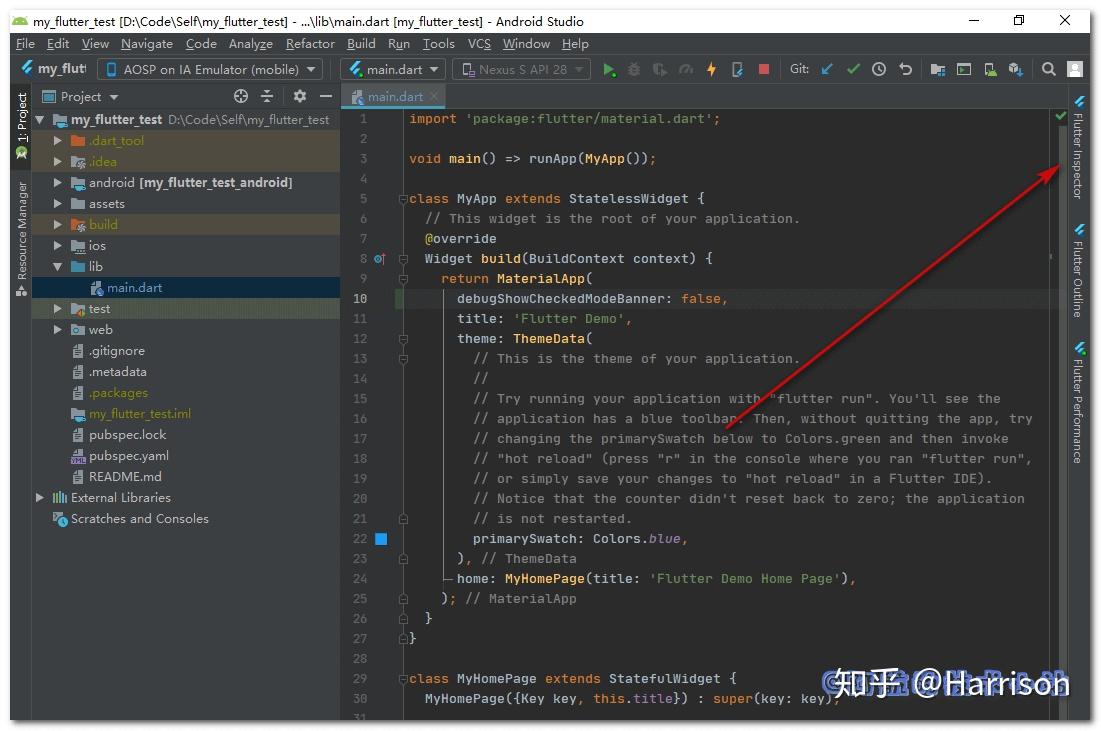This screenshot has width=1101, height=731.
Task: Click 'Flutter Demo' title string in code
Action: pyautogui.click(x=569, y=320)
